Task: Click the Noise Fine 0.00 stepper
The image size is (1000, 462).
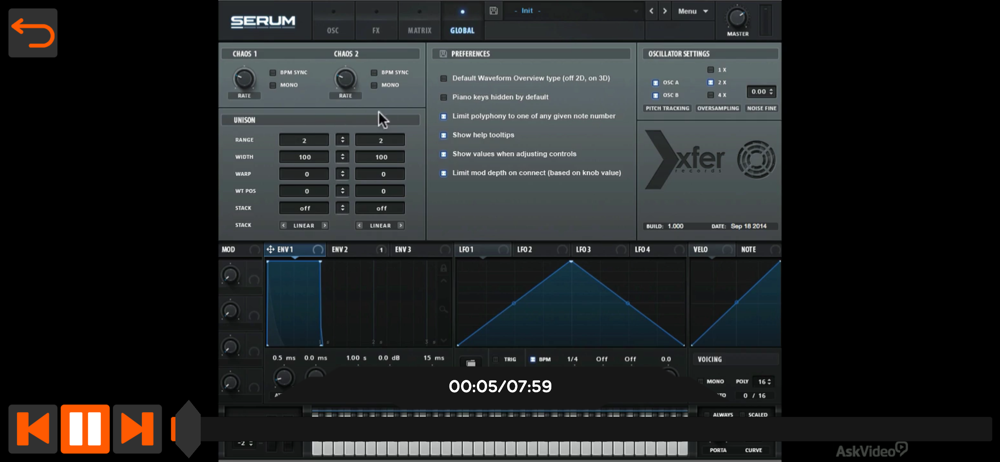Action: [761, 92]
